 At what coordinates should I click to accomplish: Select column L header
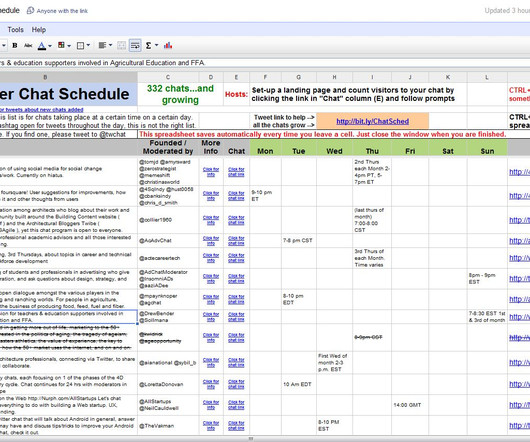[x=487, y=77]
